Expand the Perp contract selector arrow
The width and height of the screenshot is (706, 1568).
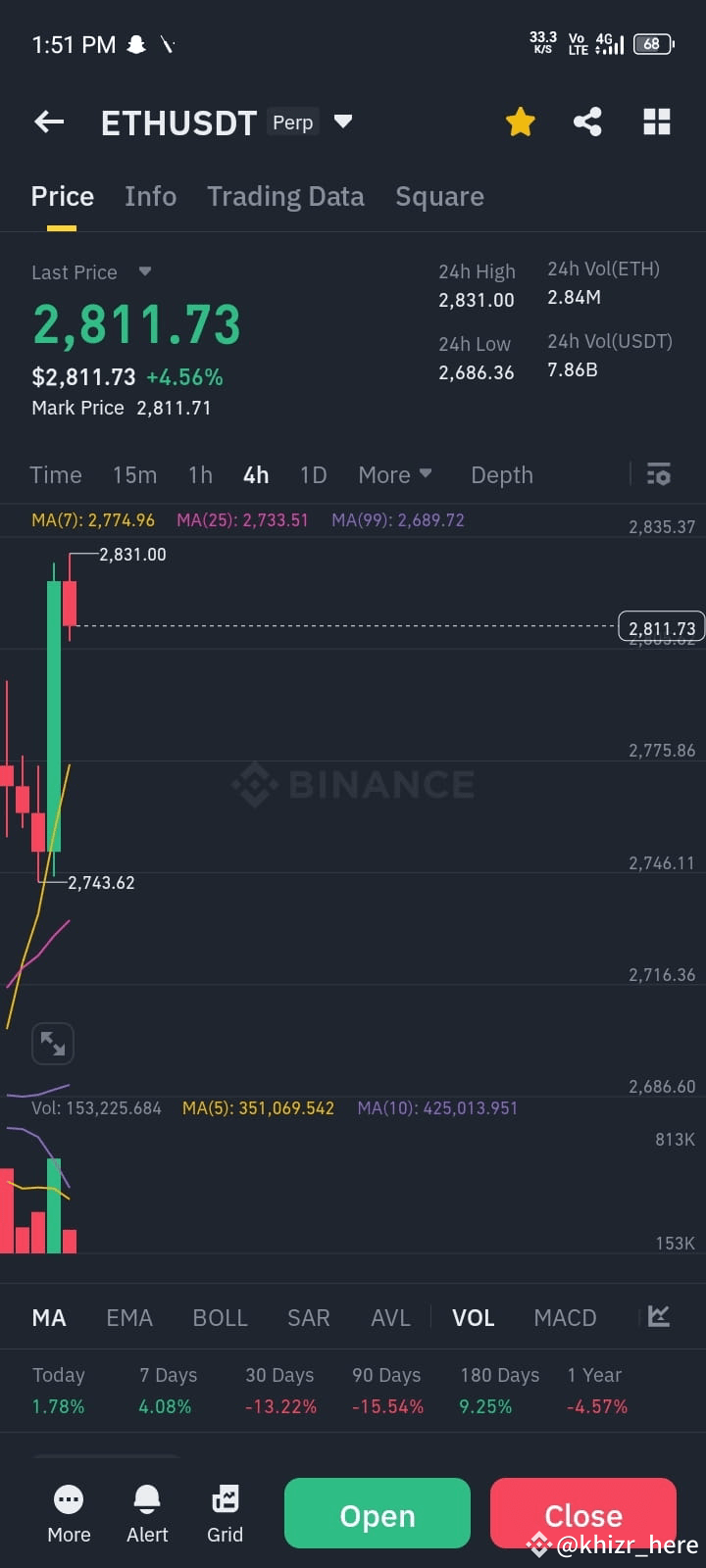point(343,122)
